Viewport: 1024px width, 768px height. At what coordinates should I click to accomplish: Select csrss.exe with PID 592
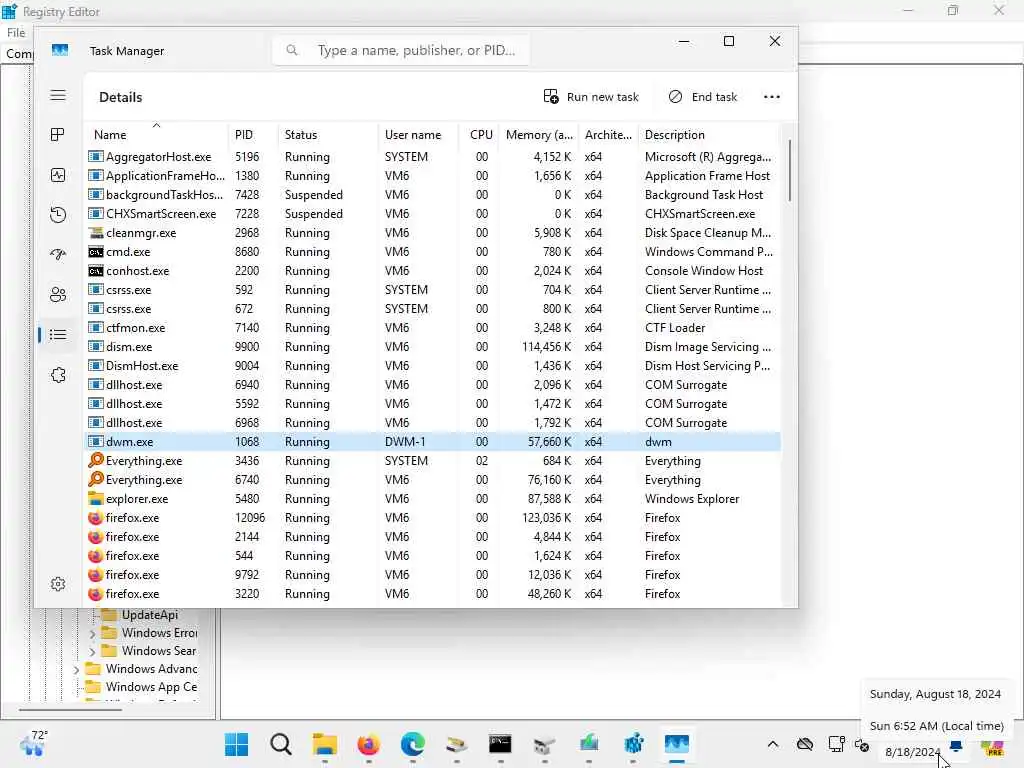pyautogui.click(x=434, y=289)
